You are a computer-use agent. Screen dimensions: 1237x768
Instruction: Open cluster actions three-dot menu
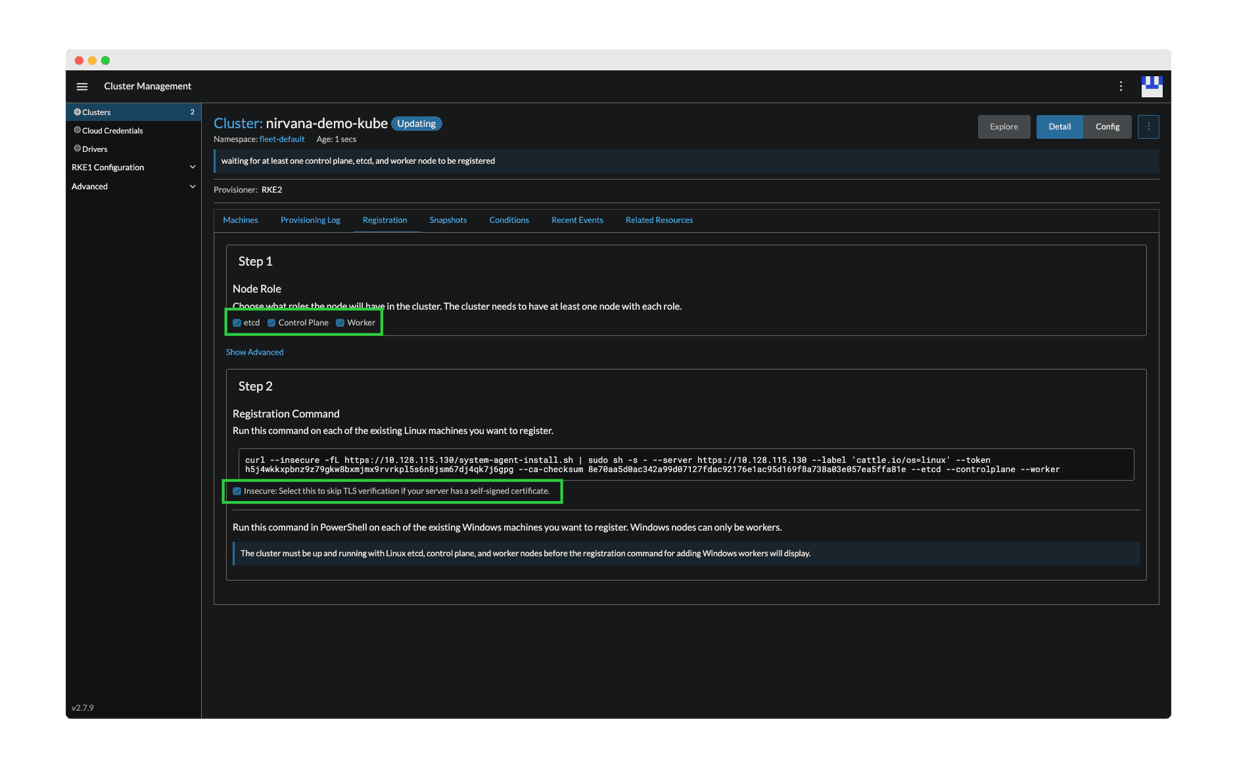click(1148, 127)
